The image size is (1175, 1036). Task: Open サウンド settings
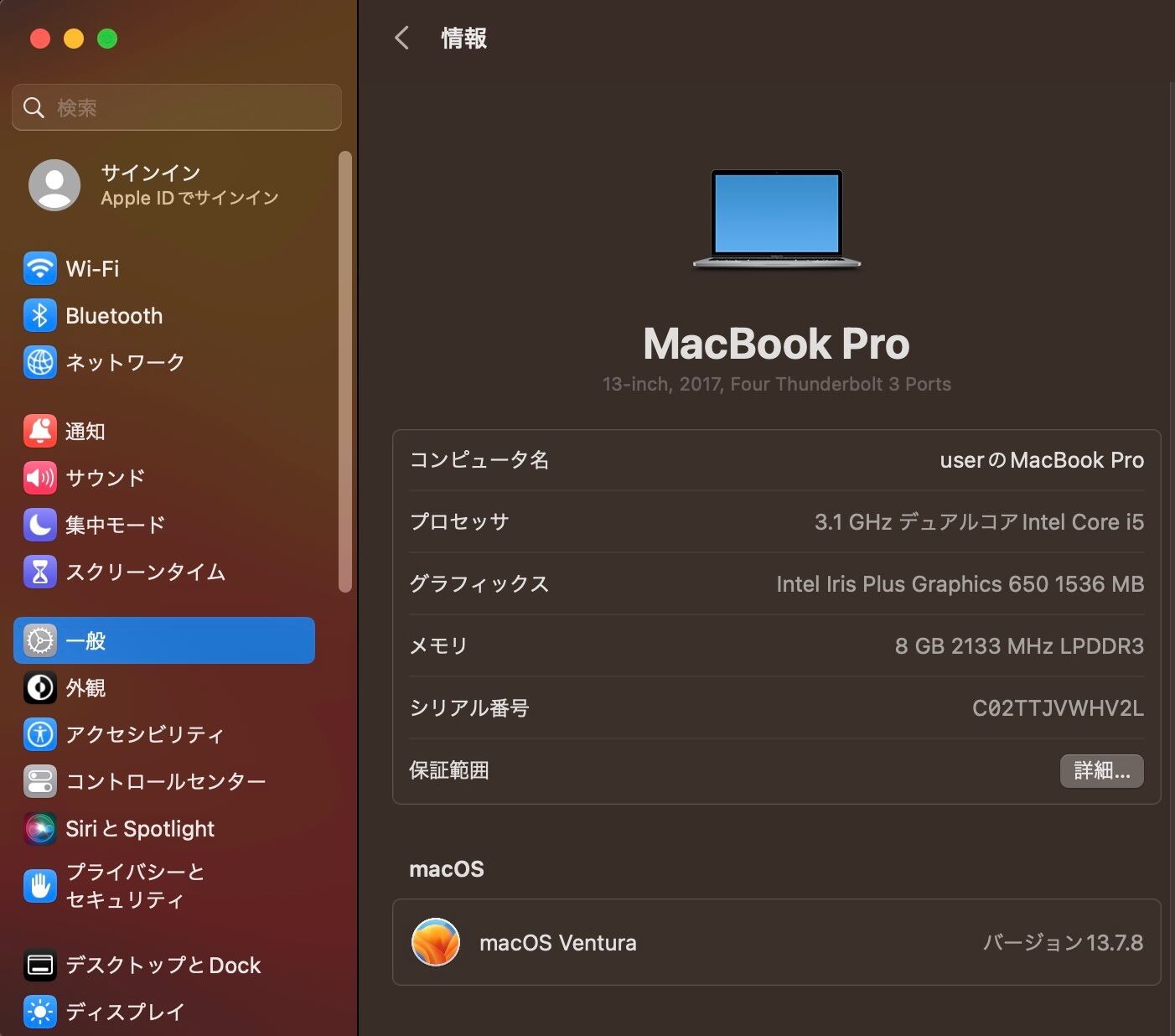point(164,478)
